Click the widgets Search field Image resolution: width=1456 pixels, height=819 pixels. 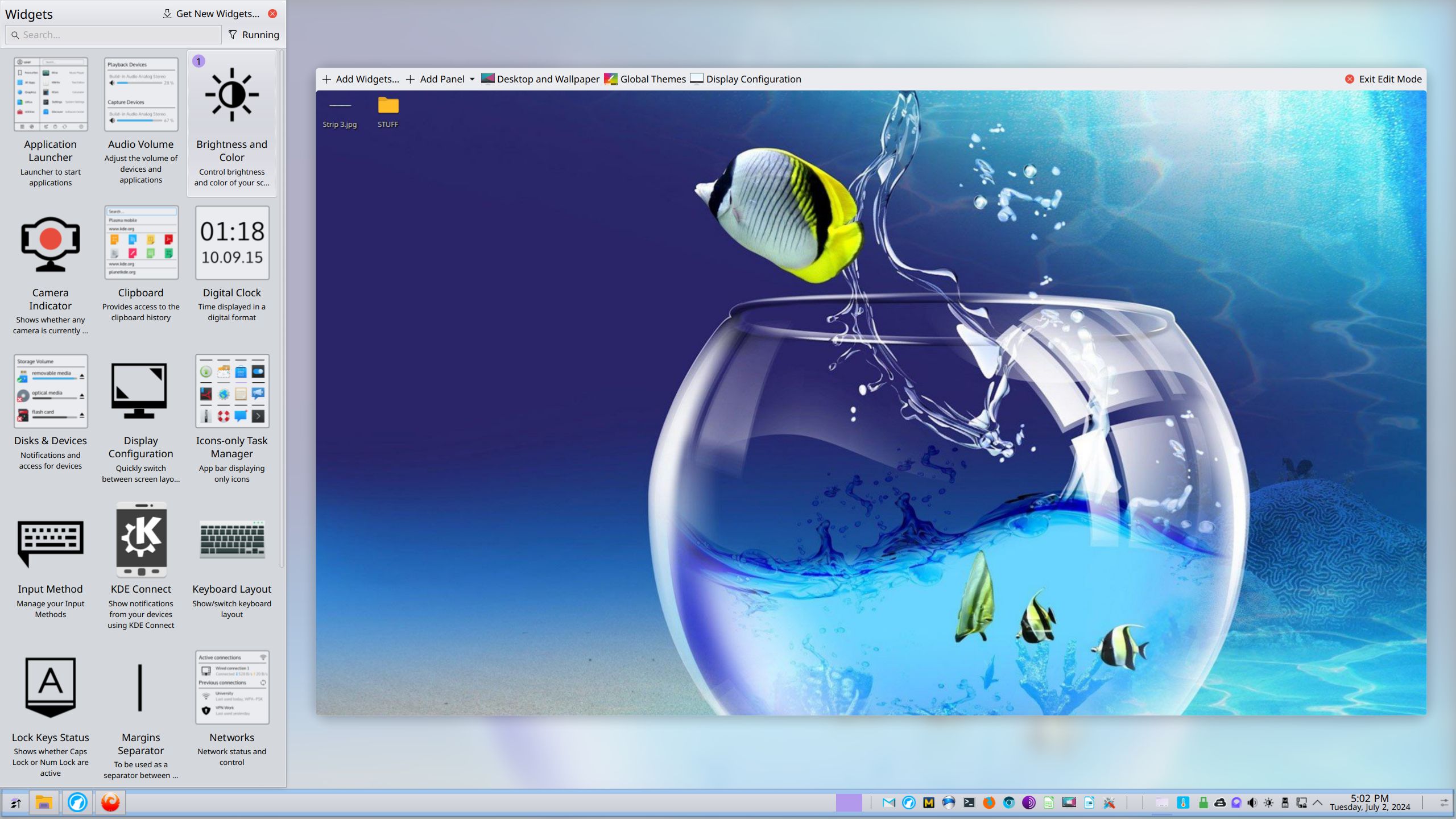click(x=113, y=35)
